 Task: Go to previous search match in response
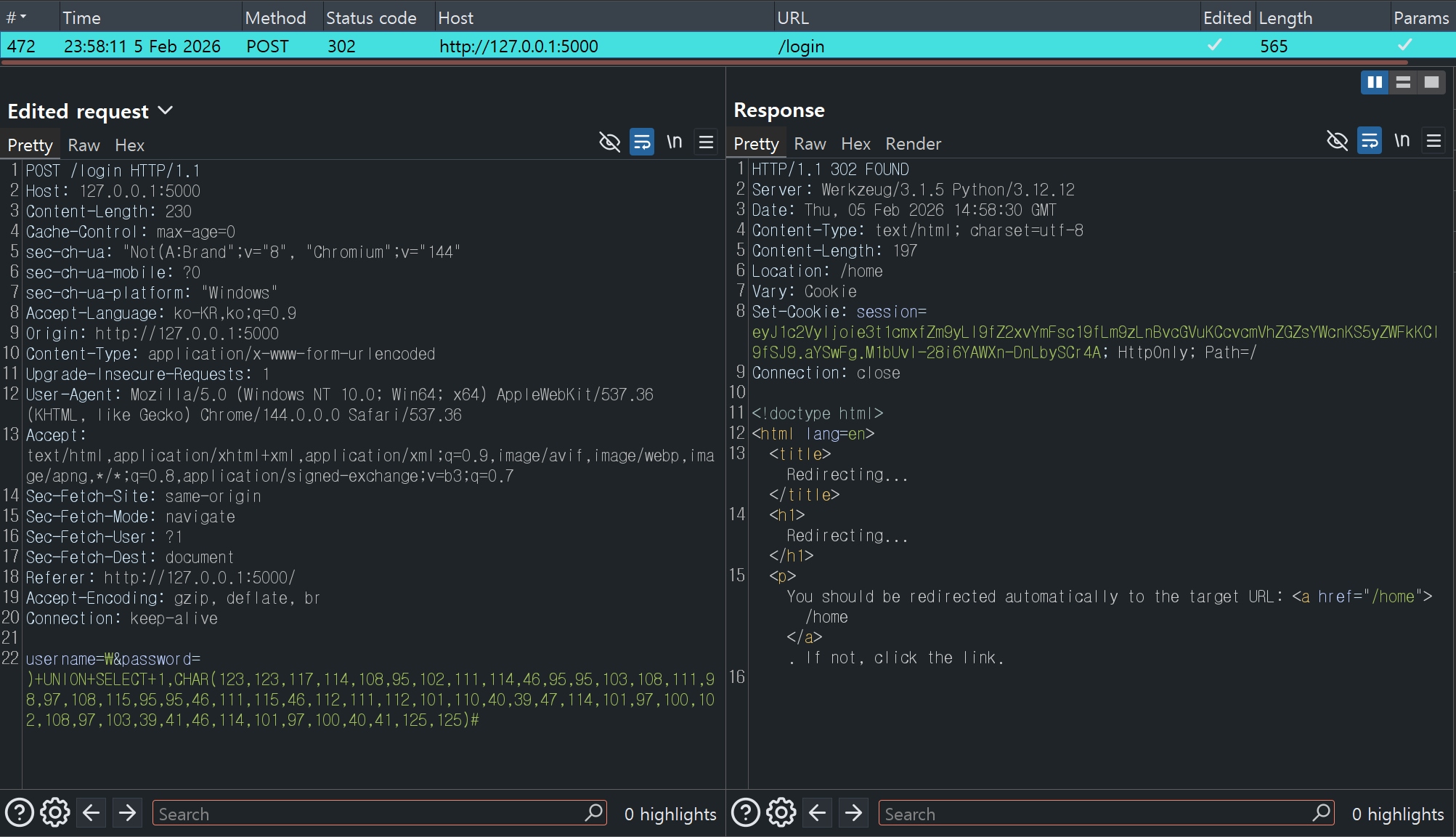pyautogui.click(x=818, y=812)
